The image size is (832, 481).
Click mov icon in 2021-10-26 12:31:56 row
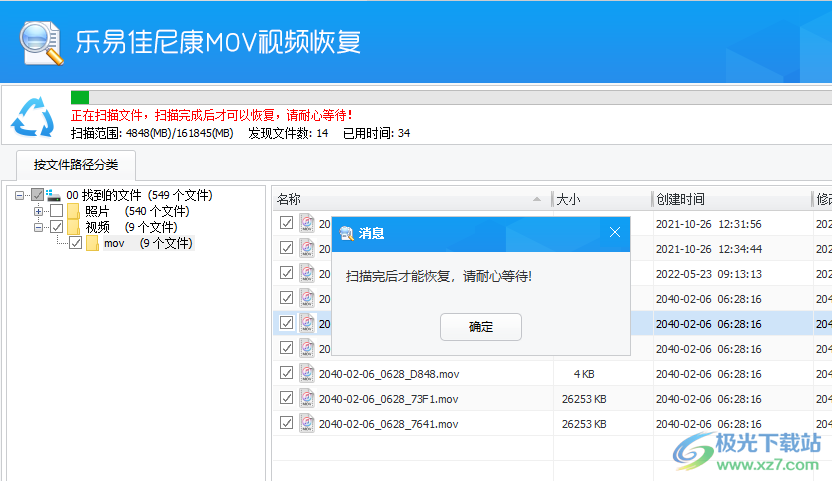(307, 223)
